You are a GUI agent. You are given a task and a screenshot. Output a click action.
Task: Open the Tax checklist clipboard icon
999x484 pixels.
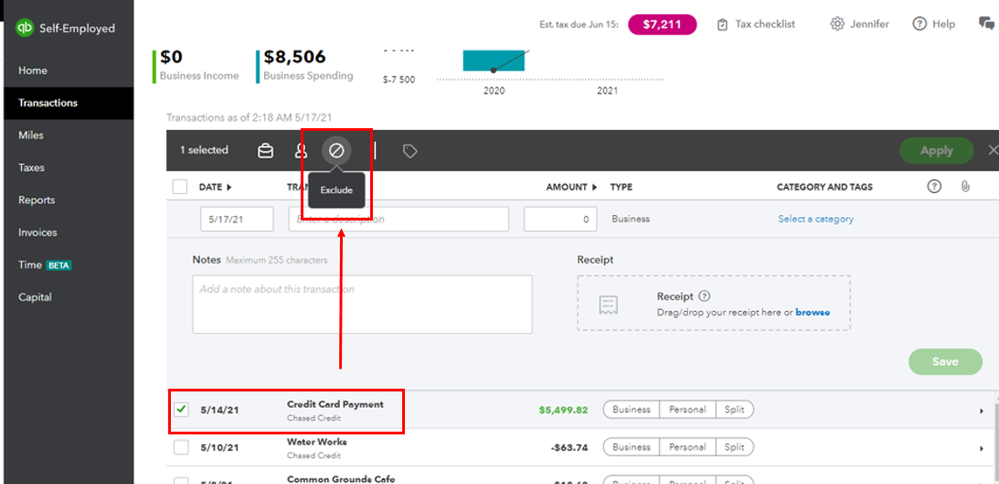point(722,25)
